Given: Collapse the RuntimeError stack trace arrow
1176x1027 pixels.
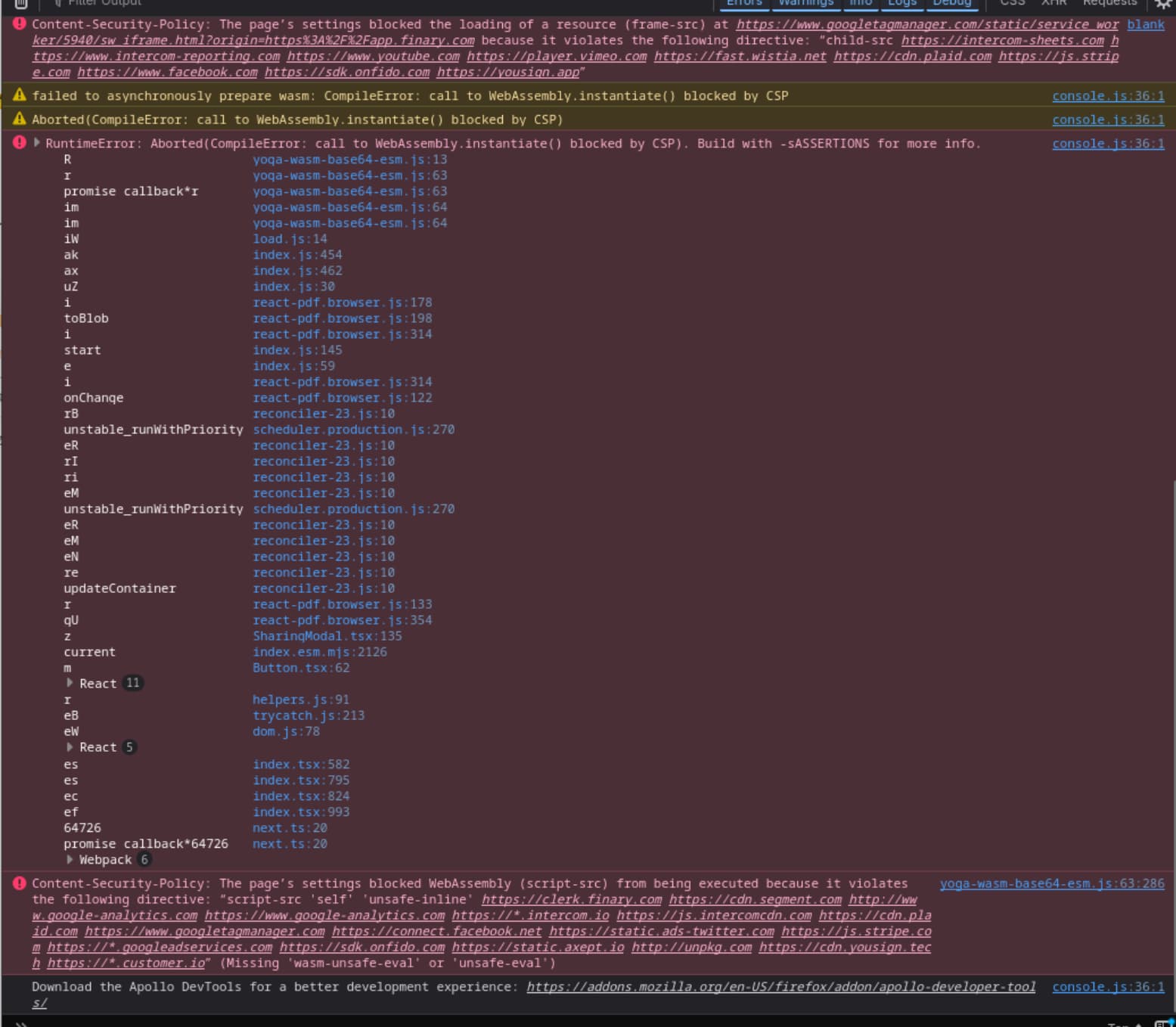Looking at the screenshot, I should (36, 143).
